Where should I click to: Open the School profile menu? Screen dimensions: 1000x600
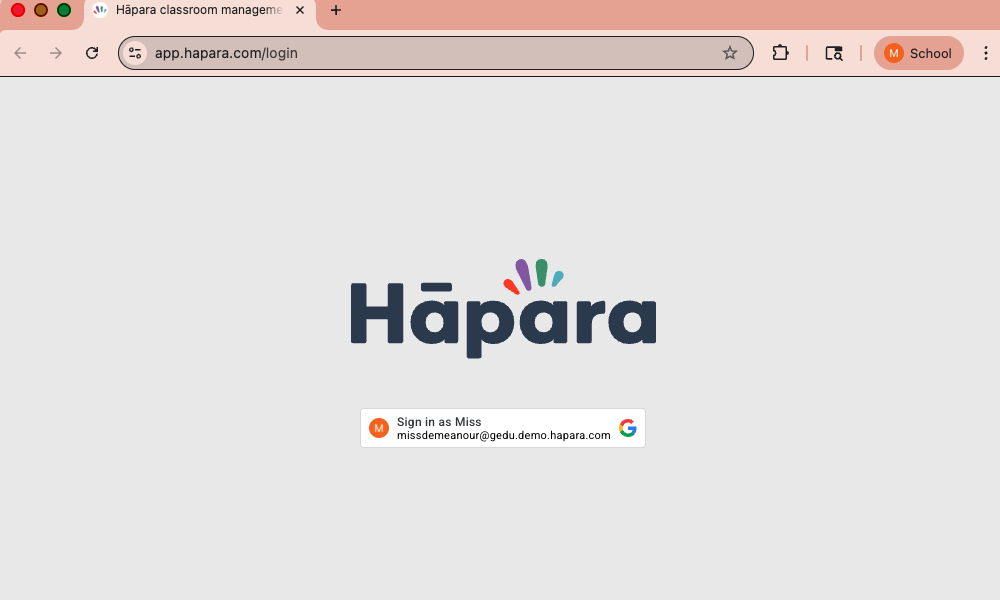pos(918,53)
